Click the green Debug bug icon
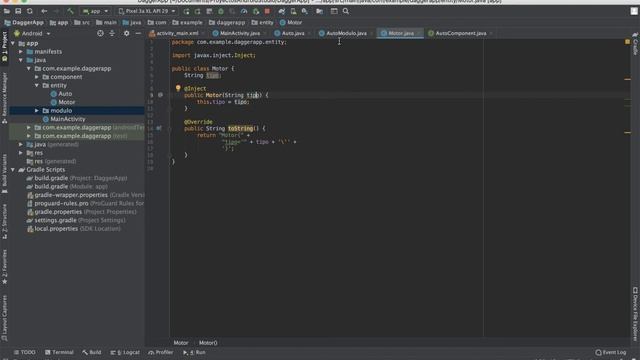640x360 pixels. point(221,11)
